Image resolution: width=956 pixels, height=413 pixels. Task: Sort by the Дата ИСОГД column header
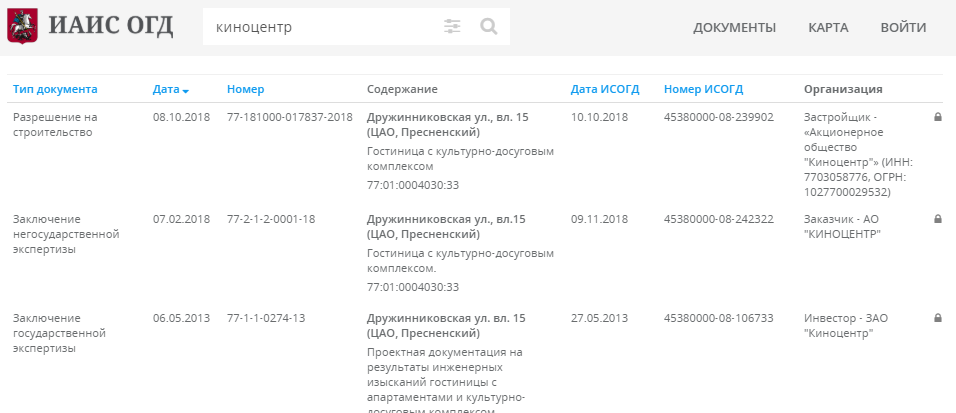(604, 89)
